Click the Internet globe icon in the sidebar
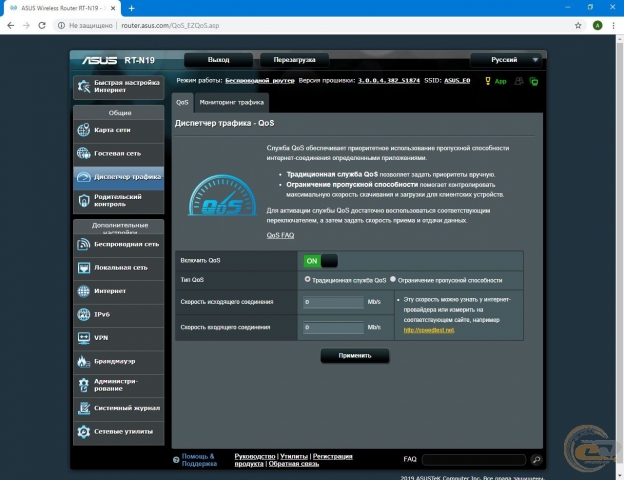This screenshot has height=480, width=624. pos(84,291)
